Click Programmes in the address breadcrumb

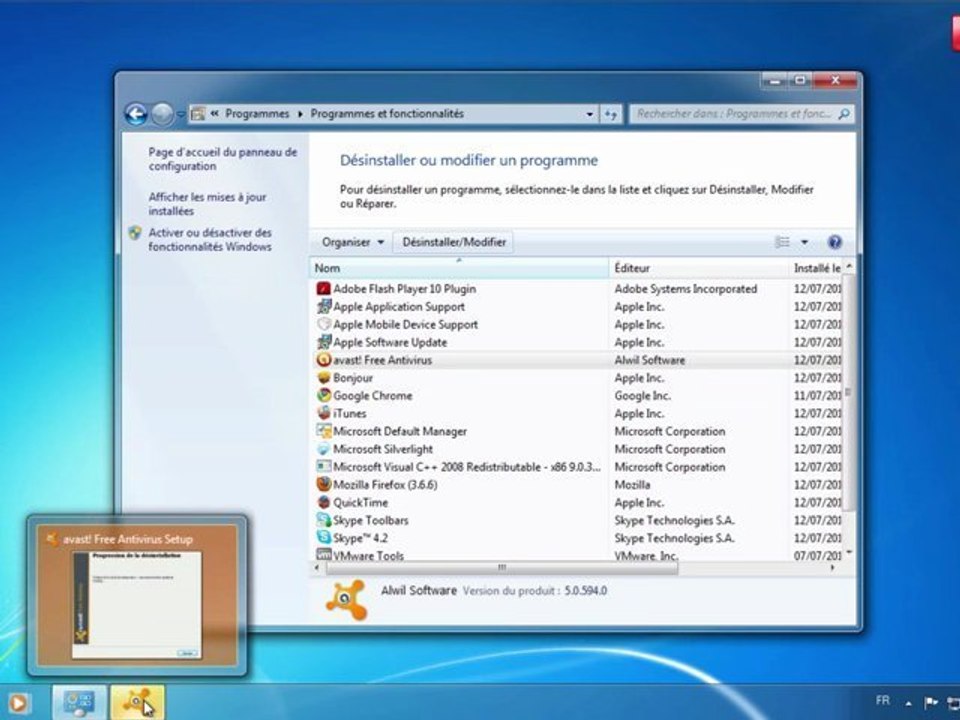(x=257, y=114)
